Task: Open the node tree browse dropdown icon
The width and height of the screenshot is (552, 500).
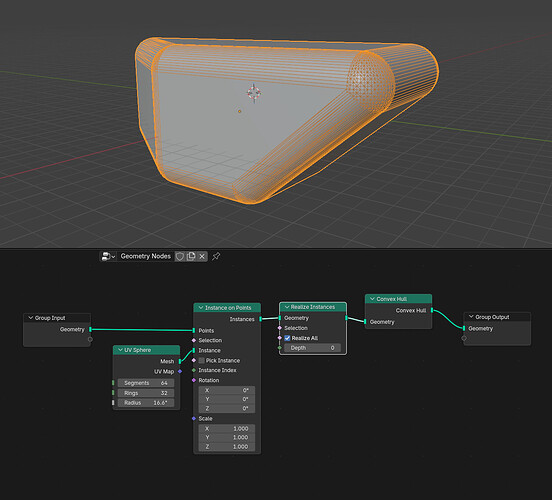Action: (108, 256)
